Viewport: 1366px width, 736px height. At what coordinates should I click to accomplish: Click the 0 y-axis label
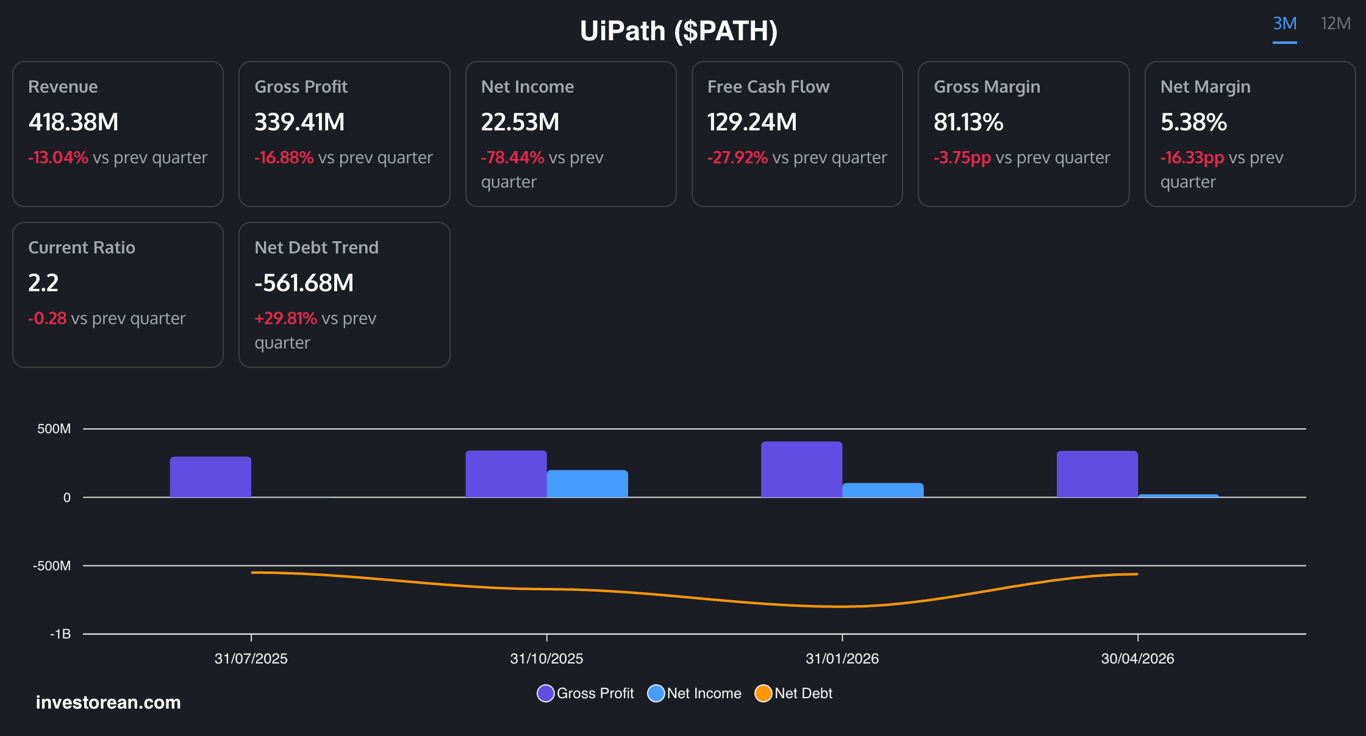pyautogui.click(x=67, y=498)
